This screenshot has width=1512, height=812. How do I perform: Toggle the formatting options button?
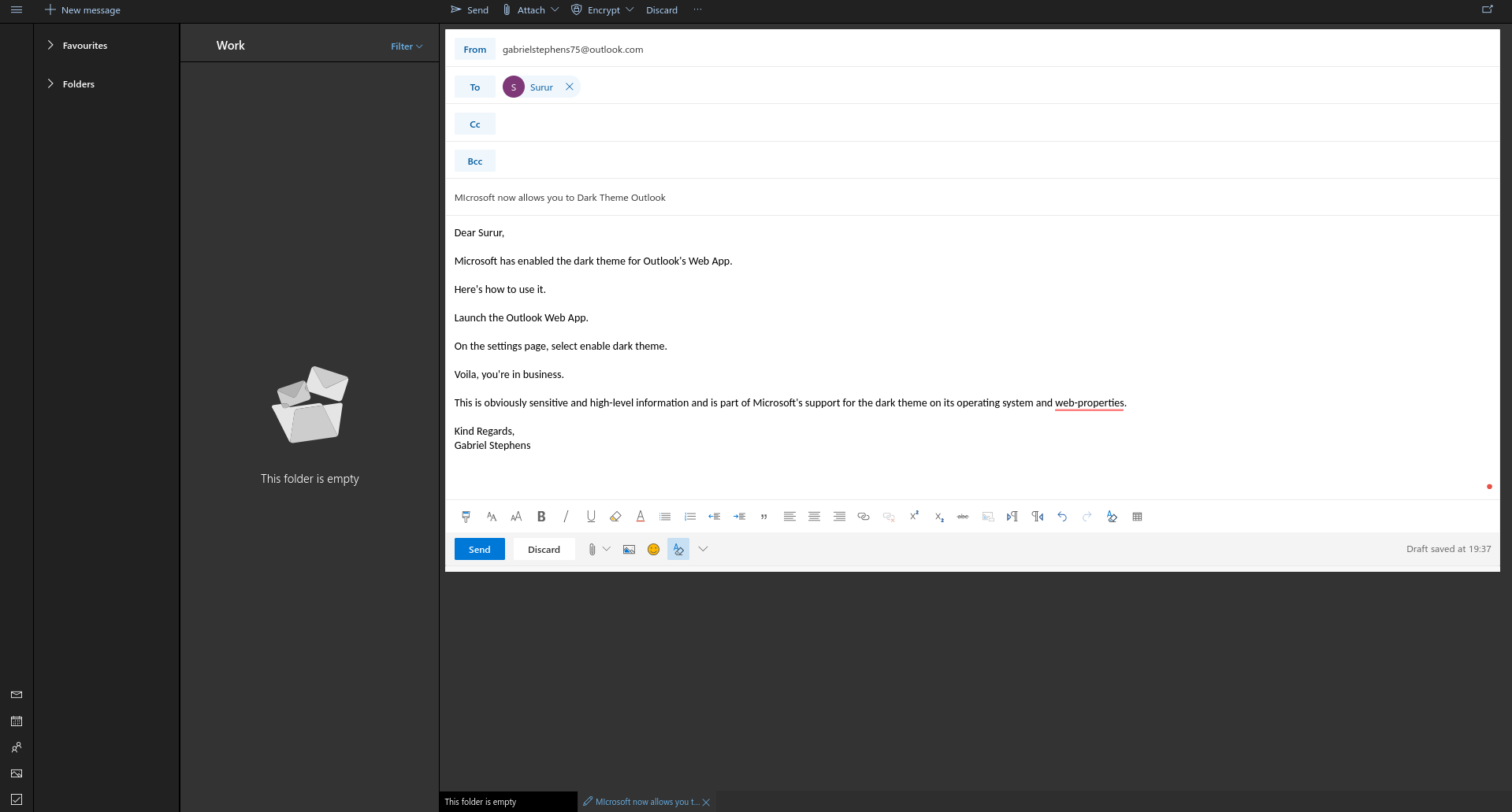point(678,549)
